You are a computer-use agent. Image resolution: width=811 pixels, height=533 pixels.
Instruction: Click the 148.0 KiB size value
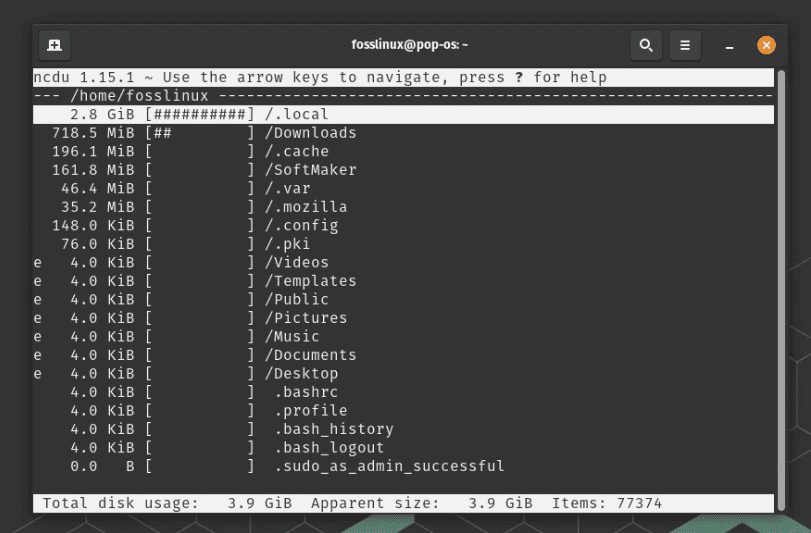click(x=93, y=225)
